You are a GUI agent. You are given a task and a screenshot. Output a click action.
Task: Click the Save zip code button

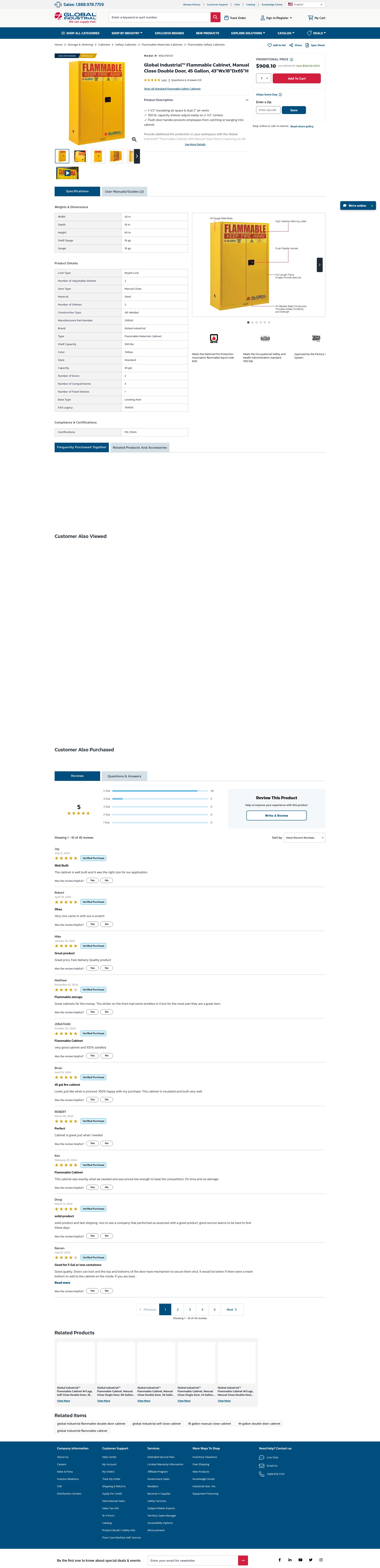294,110
